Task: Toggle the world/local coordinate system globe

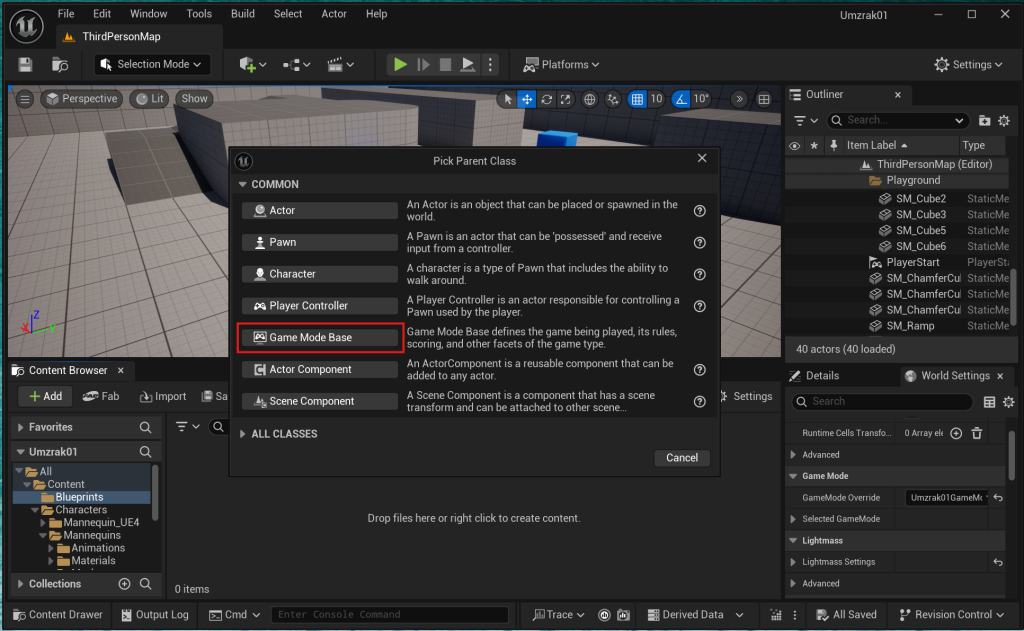Action: [x=589, y=99]
